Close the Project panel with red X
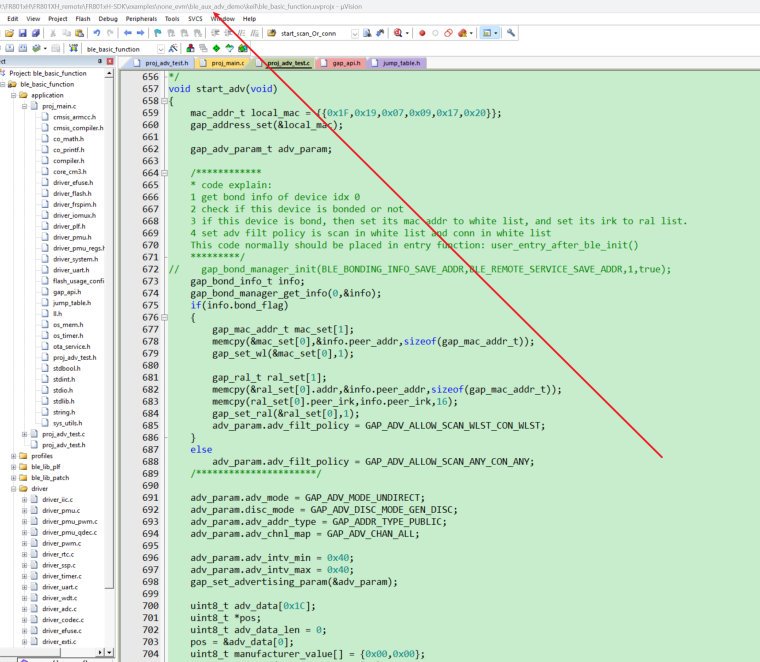760x662 pixels. tap(111, 62)
